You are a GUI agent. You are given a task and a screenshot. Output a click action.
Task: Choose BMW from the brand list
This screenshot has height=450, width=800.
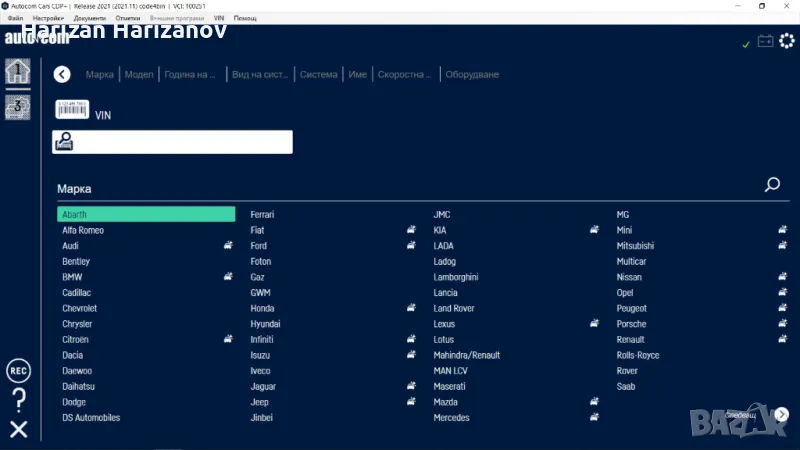[72, 277]
